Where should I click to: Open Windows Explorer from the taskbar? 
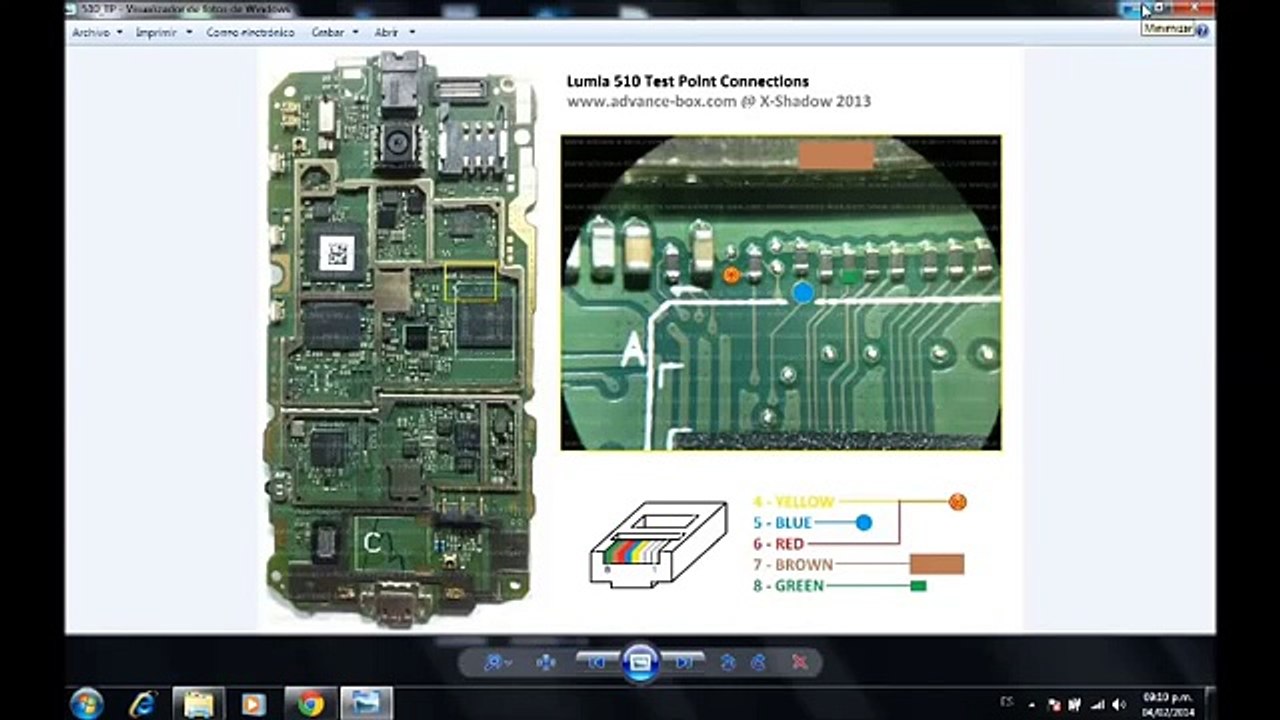point(198,703)
